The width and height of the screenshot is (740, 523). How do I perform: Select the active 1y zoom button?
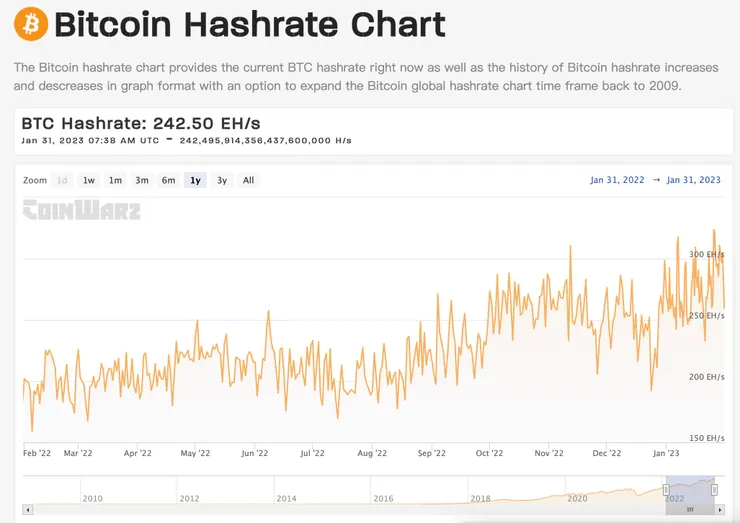click(x=196, y=181)
